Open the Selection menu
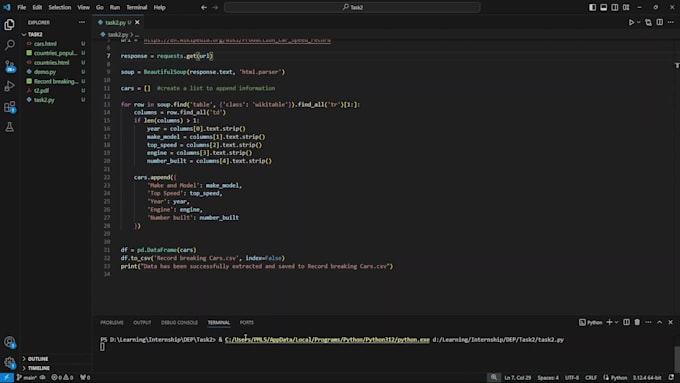Screen dimensions: 680x383 60,7
